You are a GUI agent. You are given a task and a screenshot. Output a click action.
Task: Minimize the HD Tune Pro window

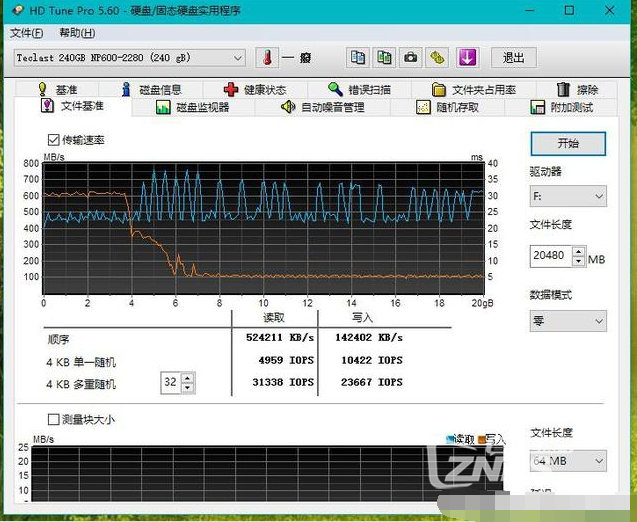tap(529, 10)
